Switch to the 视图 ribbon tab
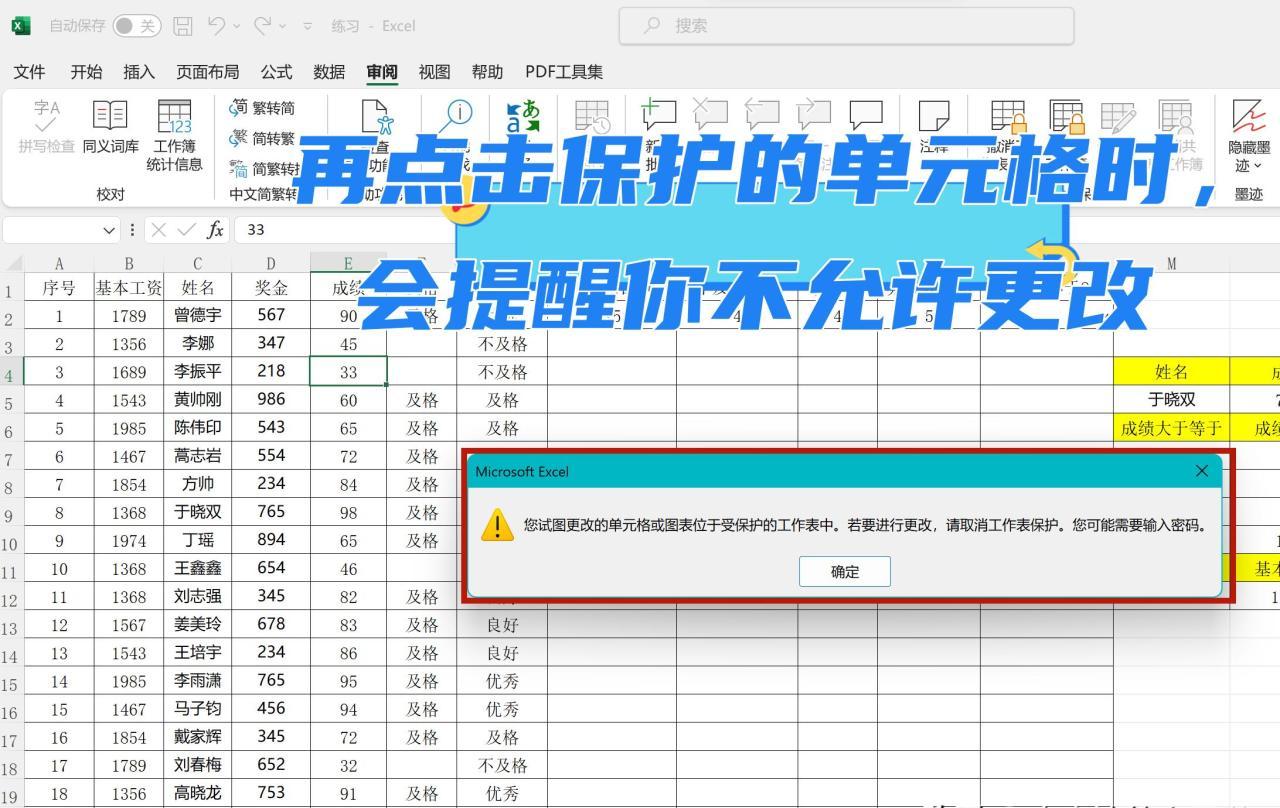1280x808 pixels. point(434,71)
